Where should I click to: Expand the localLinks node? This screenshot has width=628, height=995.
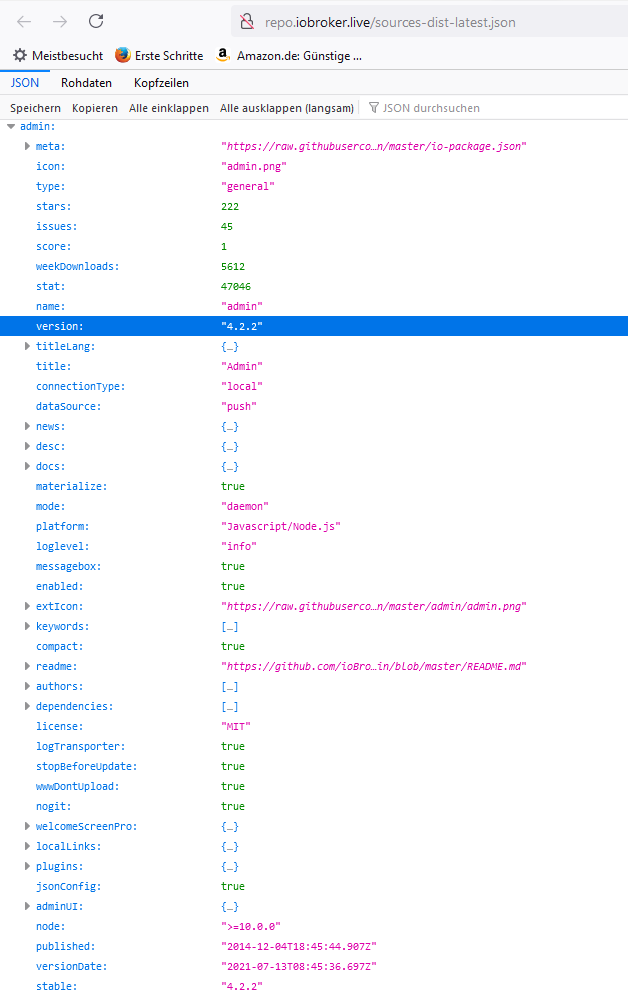(x=27, y=846)
